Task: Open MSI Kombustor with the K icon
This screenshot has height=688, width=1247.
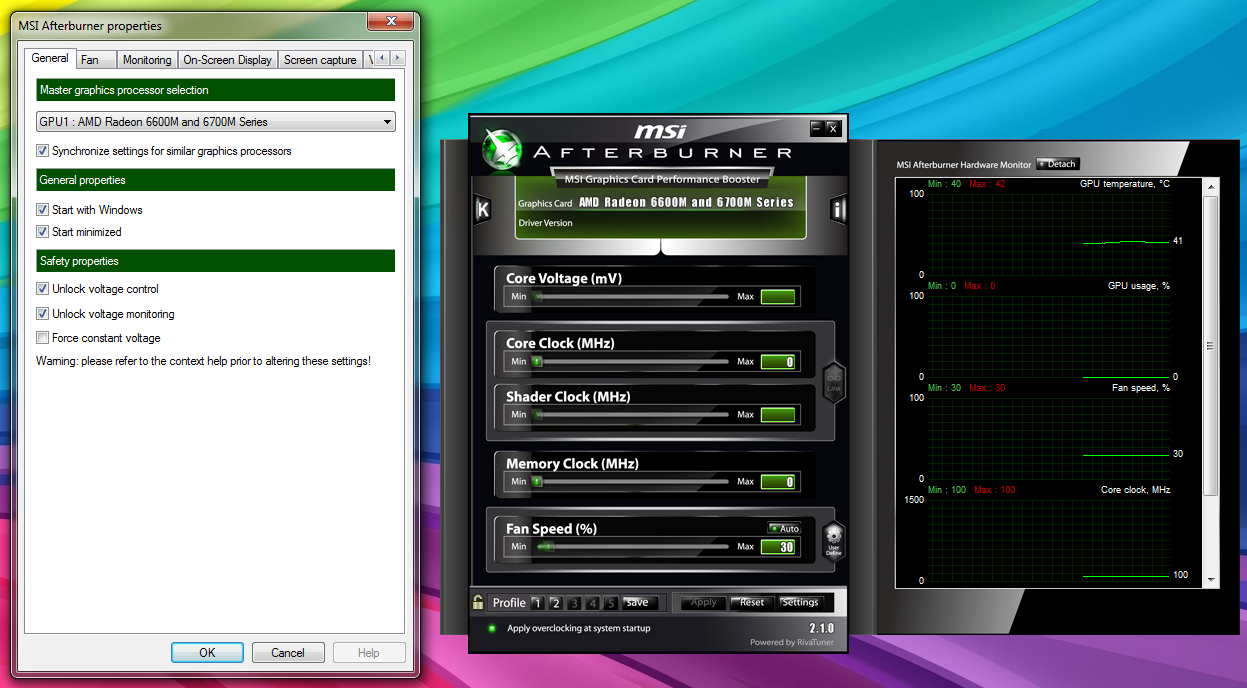Action: (483, 209)
